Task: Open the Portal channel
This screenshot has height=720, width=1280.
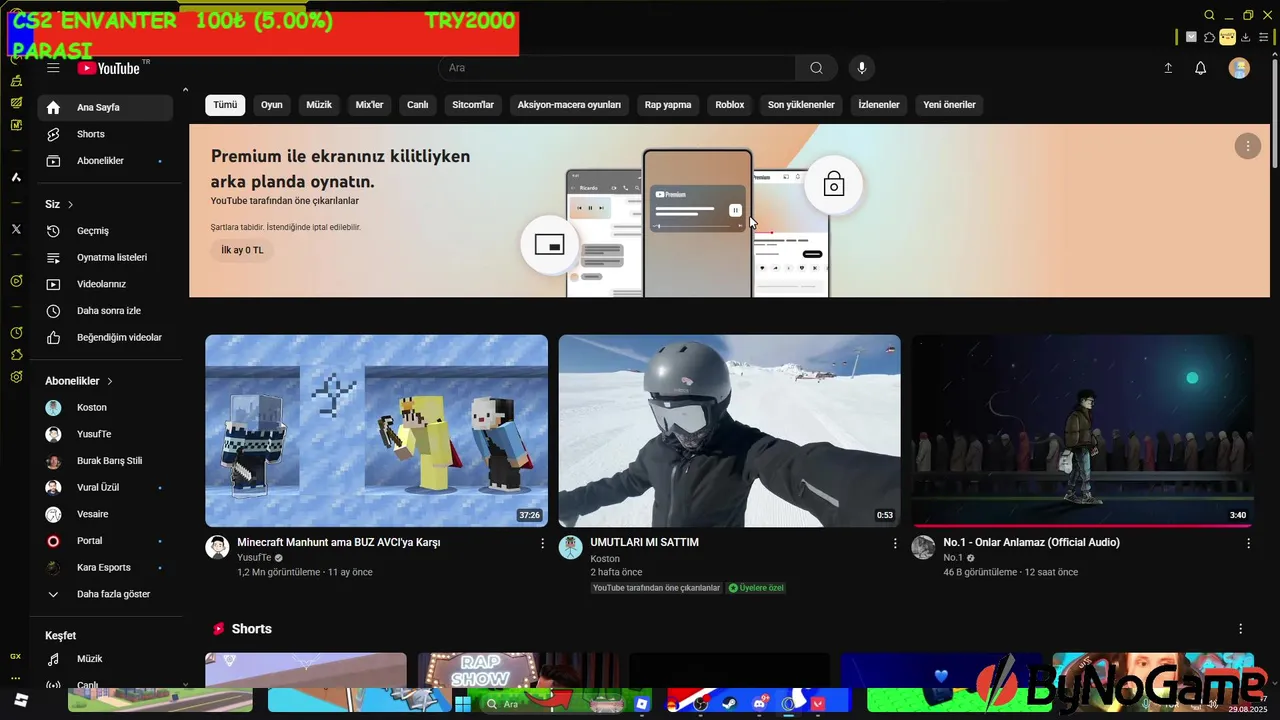Action: (x=105, y=541)
